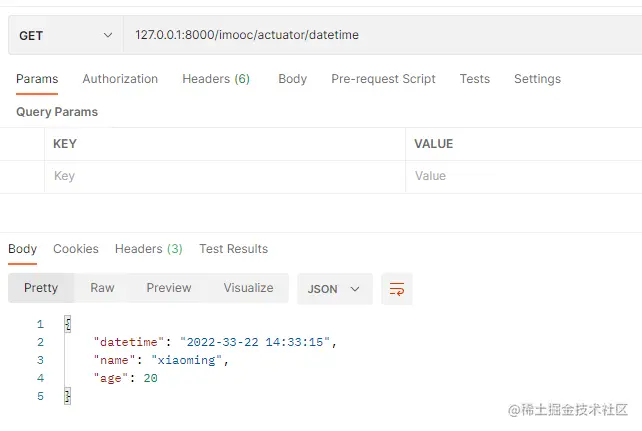This screenshot has height=431, width=642.
Task: Open the request Body tab
Action: [x=292, y=79]
